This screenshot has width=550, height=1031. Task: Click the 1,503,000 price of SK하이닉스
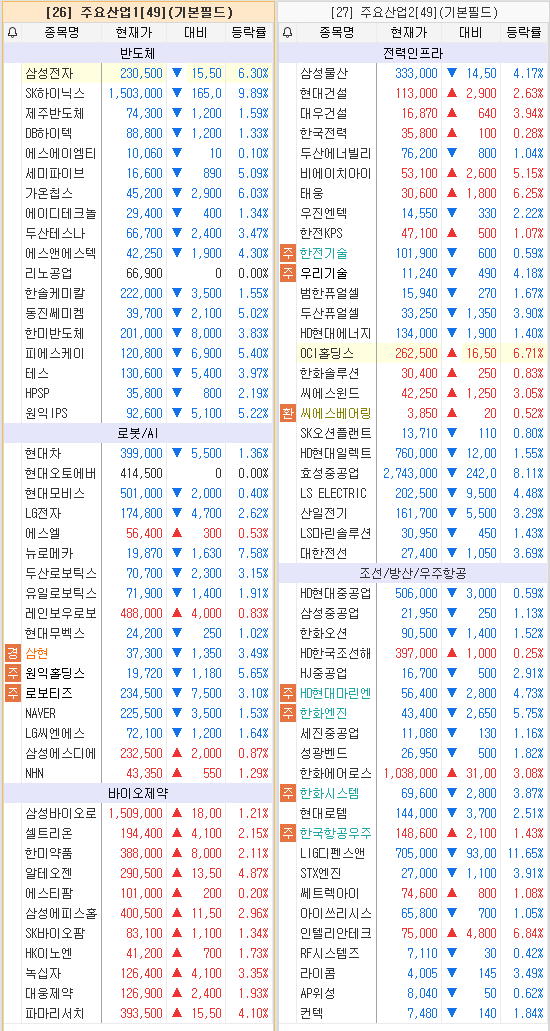coord(136,93)
